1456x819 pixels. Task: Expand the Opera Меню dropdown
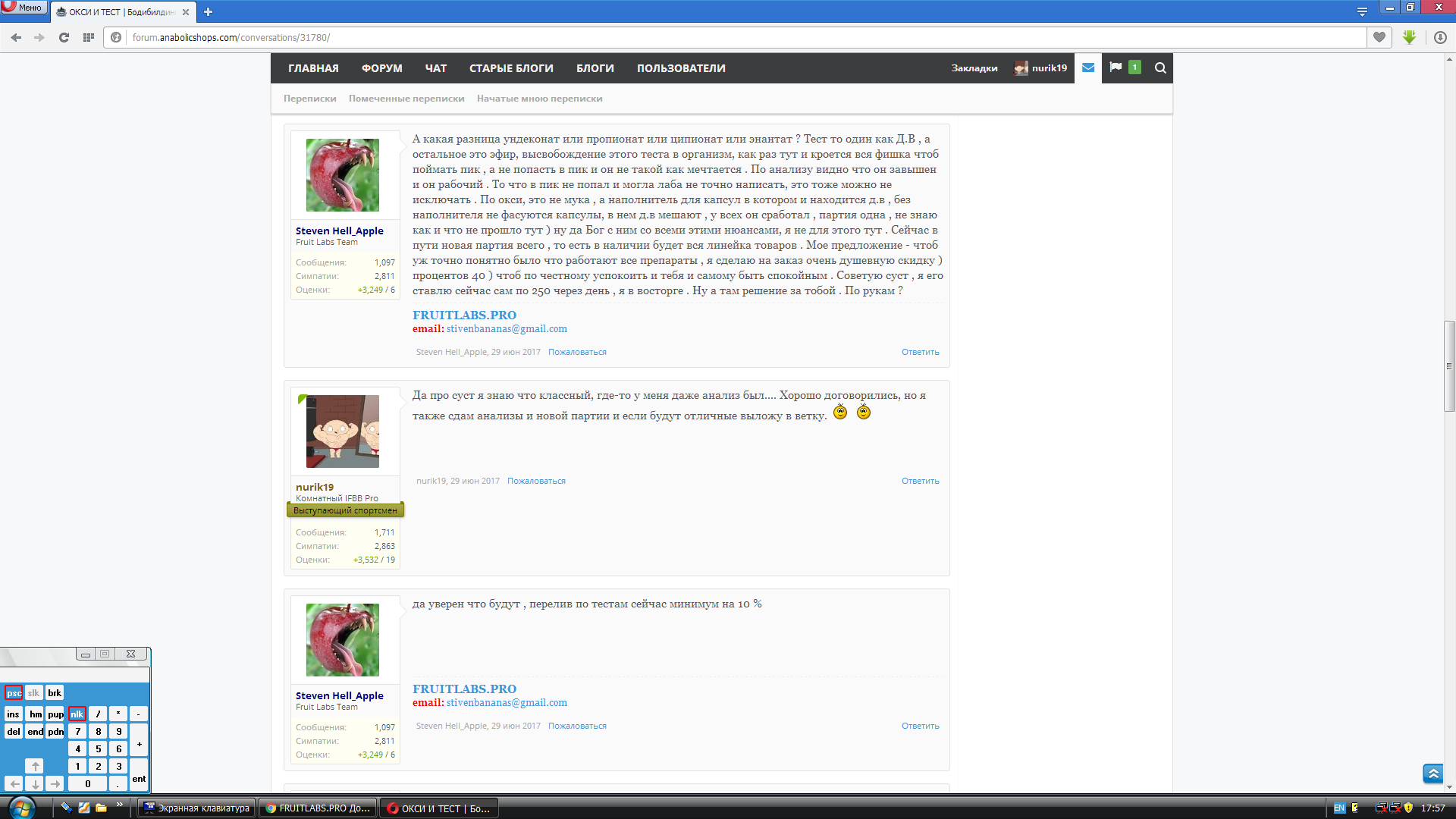[x=24, y=8]
